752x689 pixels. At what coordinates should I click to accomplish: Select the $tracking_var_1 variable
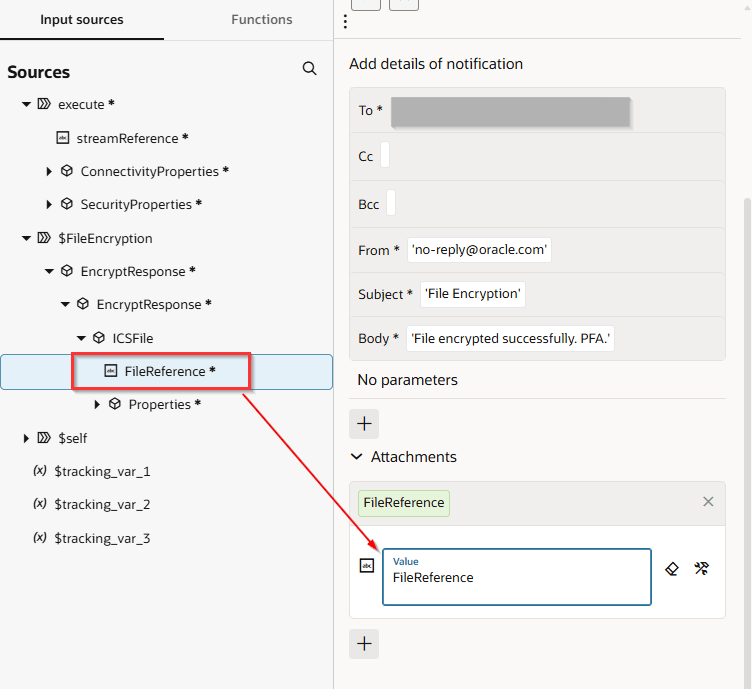(x=101, y=471)
